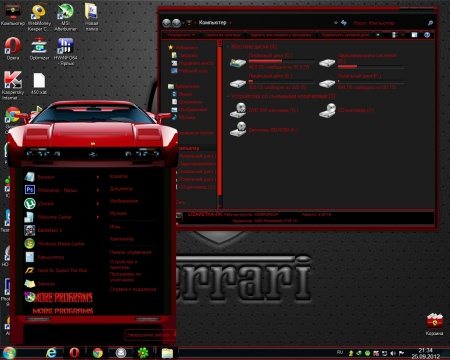Collapse the Жесткие диски group header
The image size is (450, 360).
(x=254, y=47)
